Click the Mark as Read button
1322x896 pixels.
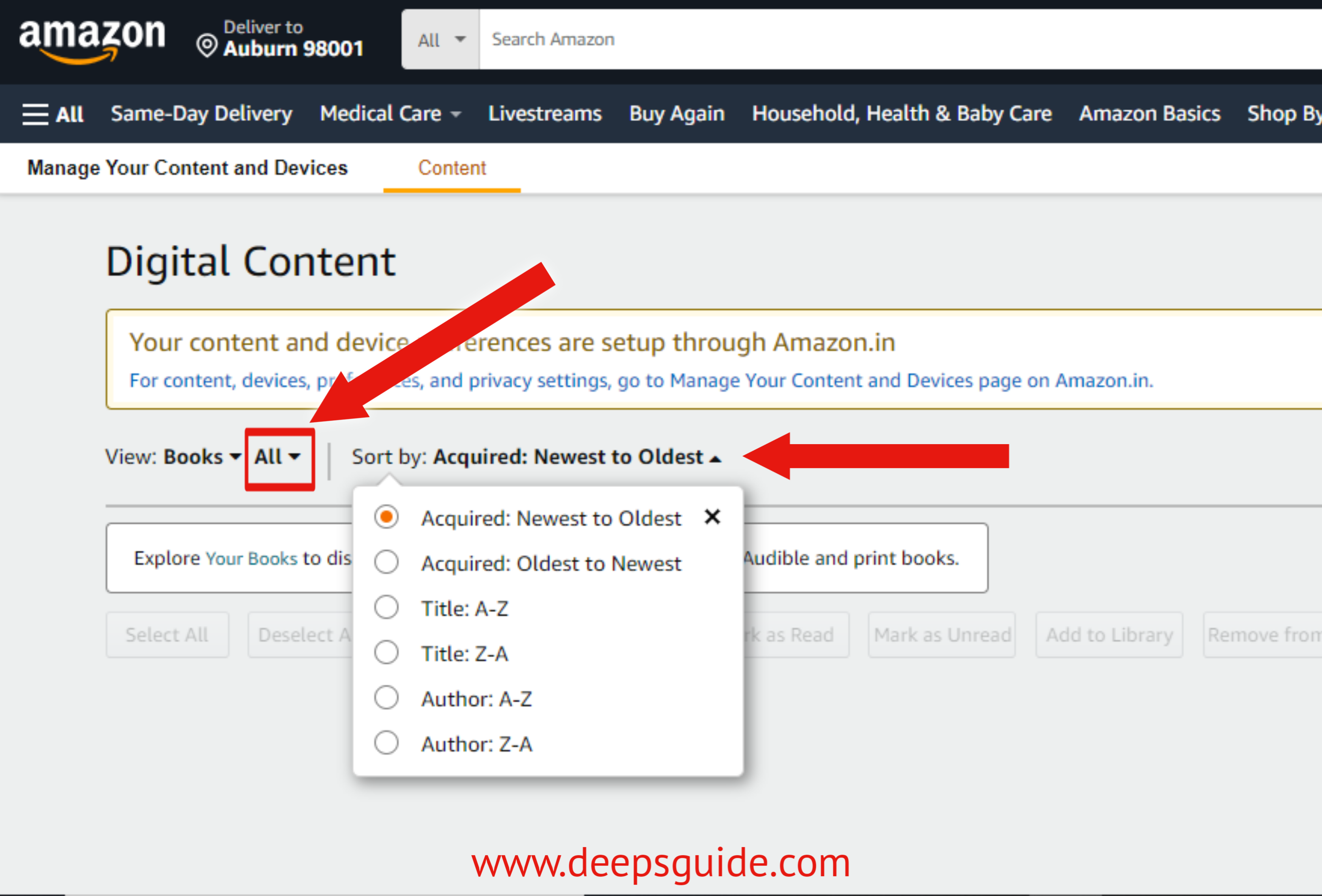[x=796, y=634]
